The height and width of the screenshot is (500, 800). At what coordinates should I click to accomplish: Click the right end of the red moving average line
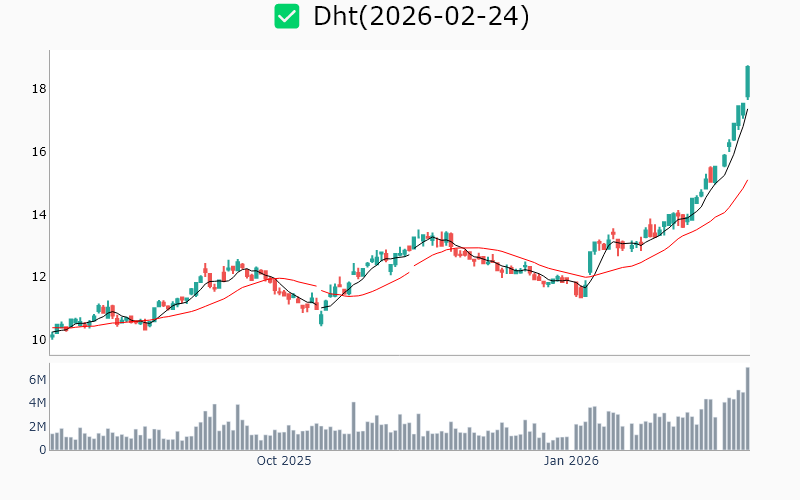click(747, 181)
